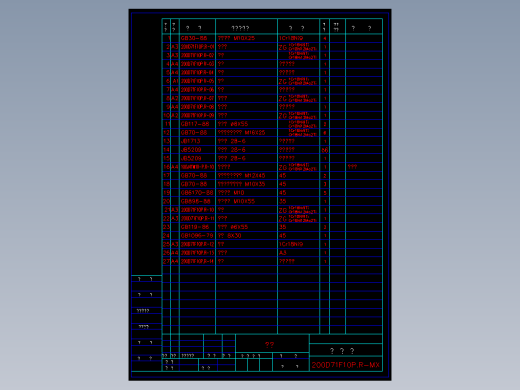
Task: Click the 8X30 key size in row 24
Action: [234, 236]
